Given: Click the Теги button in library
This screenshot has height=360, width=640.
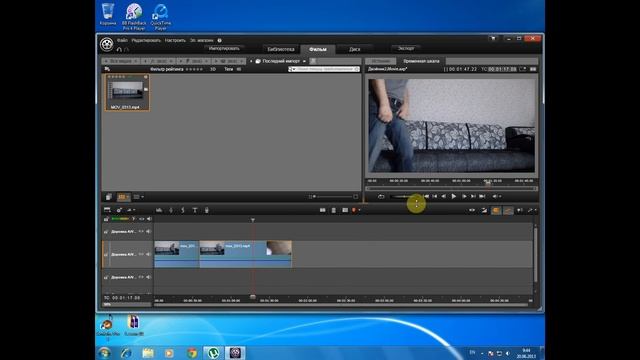Looking at the screenshot, I should click(x=229, y=69).
